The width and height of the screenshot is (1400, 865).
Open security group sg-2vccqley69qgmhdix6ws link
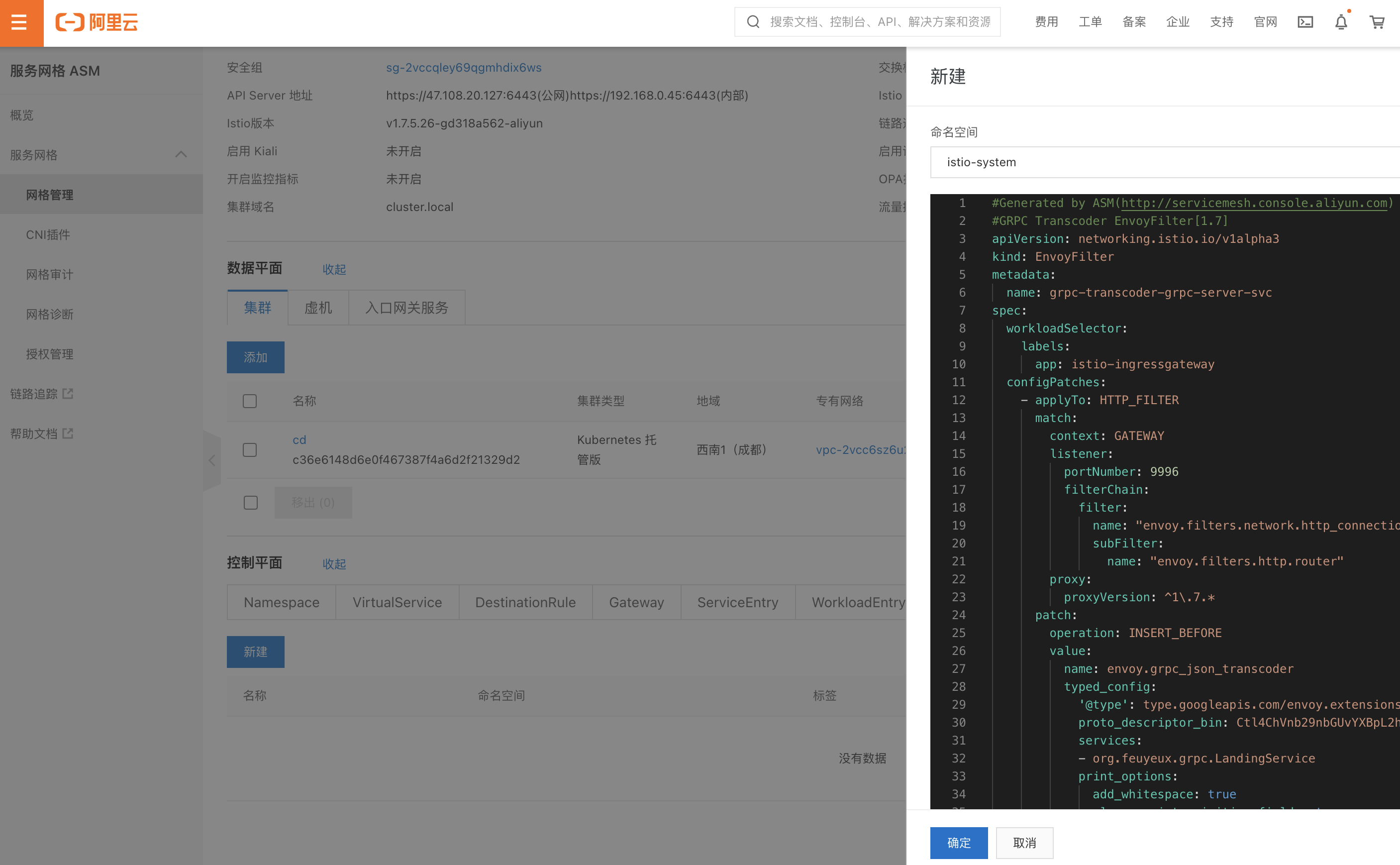(x=463, y=68)
